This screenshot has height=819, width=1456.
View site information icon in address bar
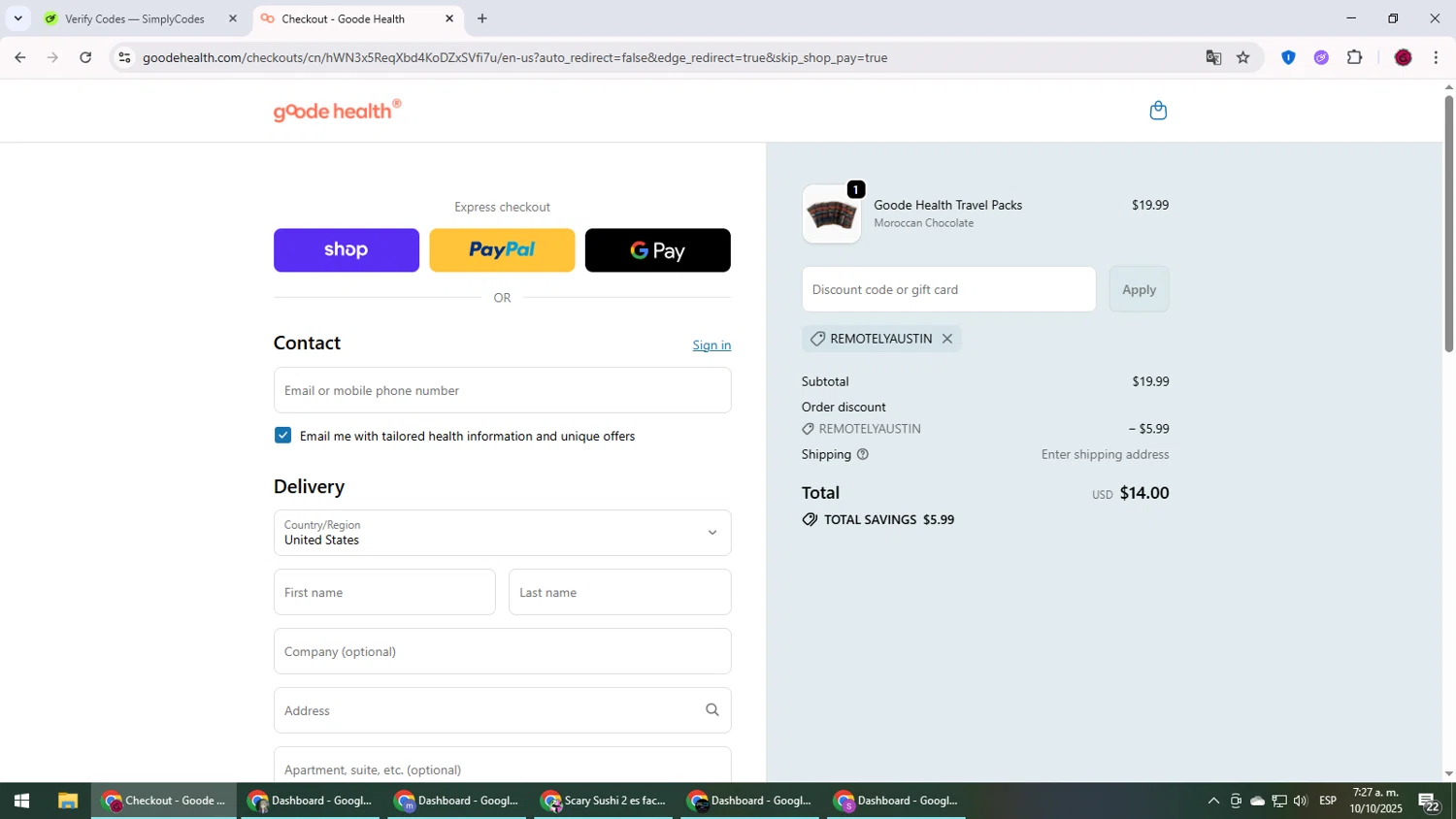tap(124, 57)
